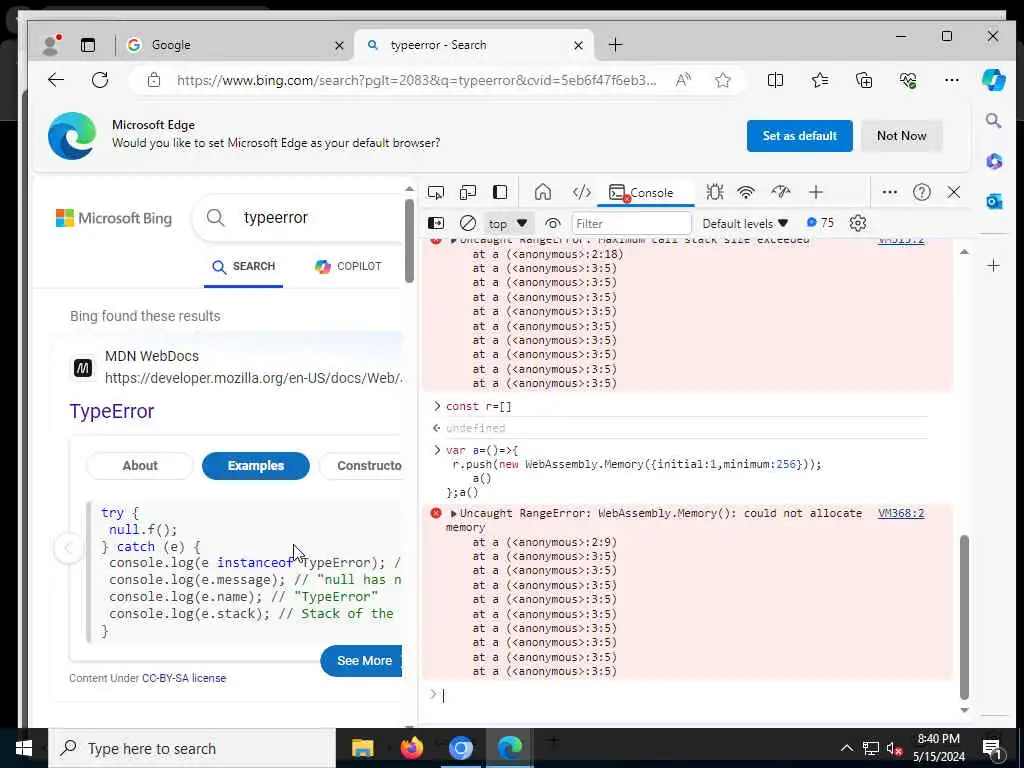This screenshot has height=768, width=1024.
Task: Open Console settings gear
Action: 857,223
